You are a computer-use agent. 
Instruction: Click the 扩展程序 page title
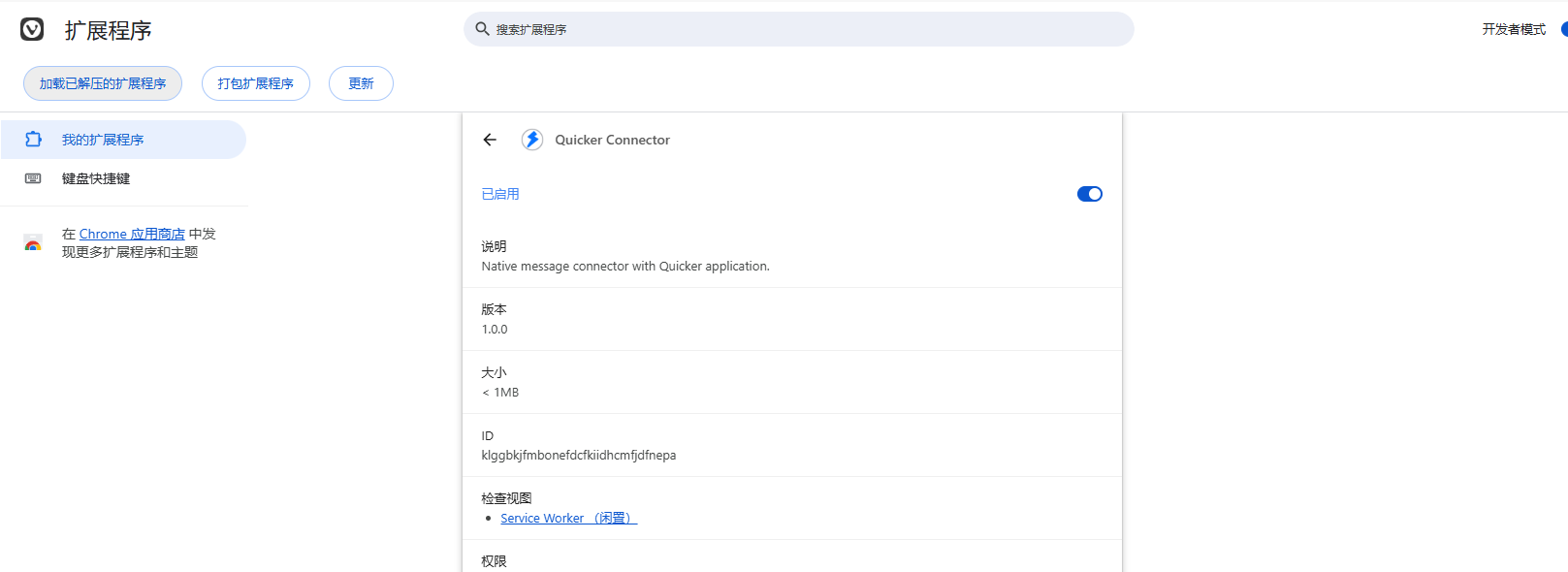click(109, 30)
